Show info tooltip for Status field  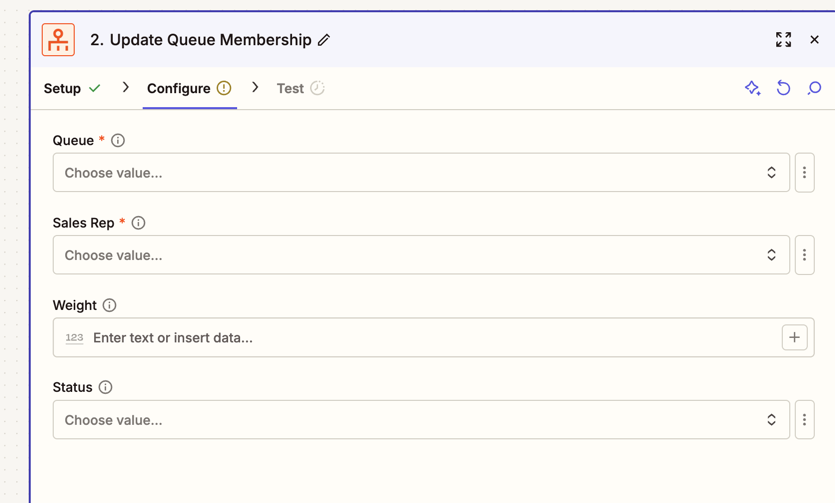(x=105, y=387)
